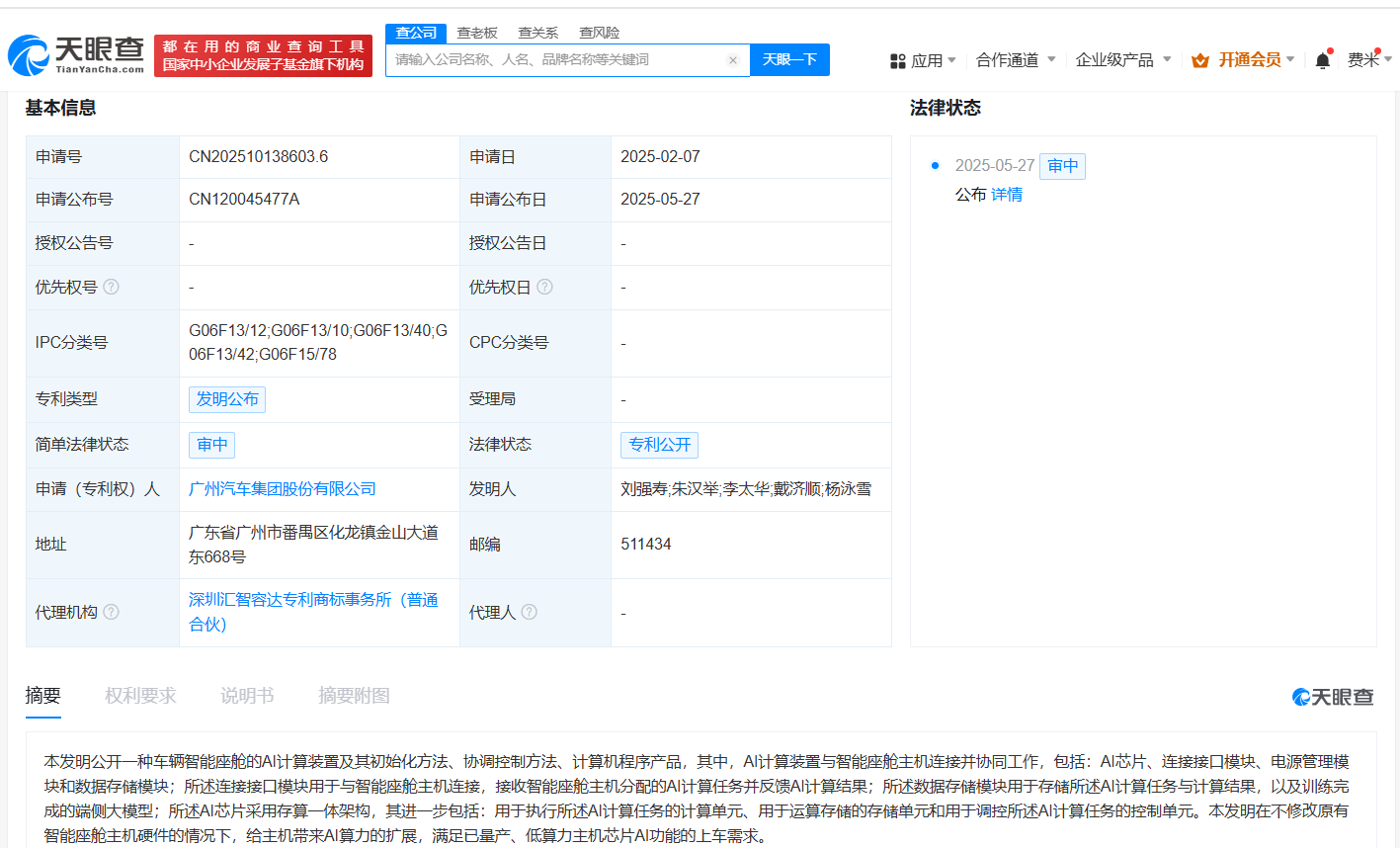Click the 天眼一下 search button
The width and height of the screenshot is (1400, 848).
[789, 60]
